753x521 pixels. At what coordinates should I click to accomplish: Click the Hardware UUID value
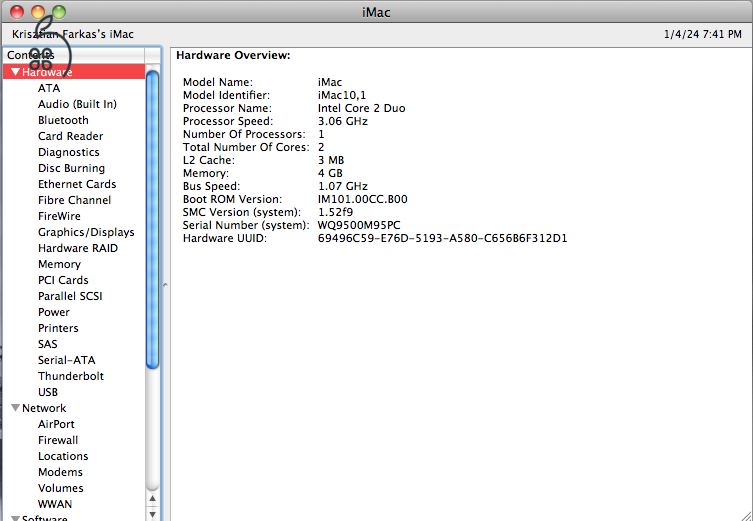pos(442,238)
